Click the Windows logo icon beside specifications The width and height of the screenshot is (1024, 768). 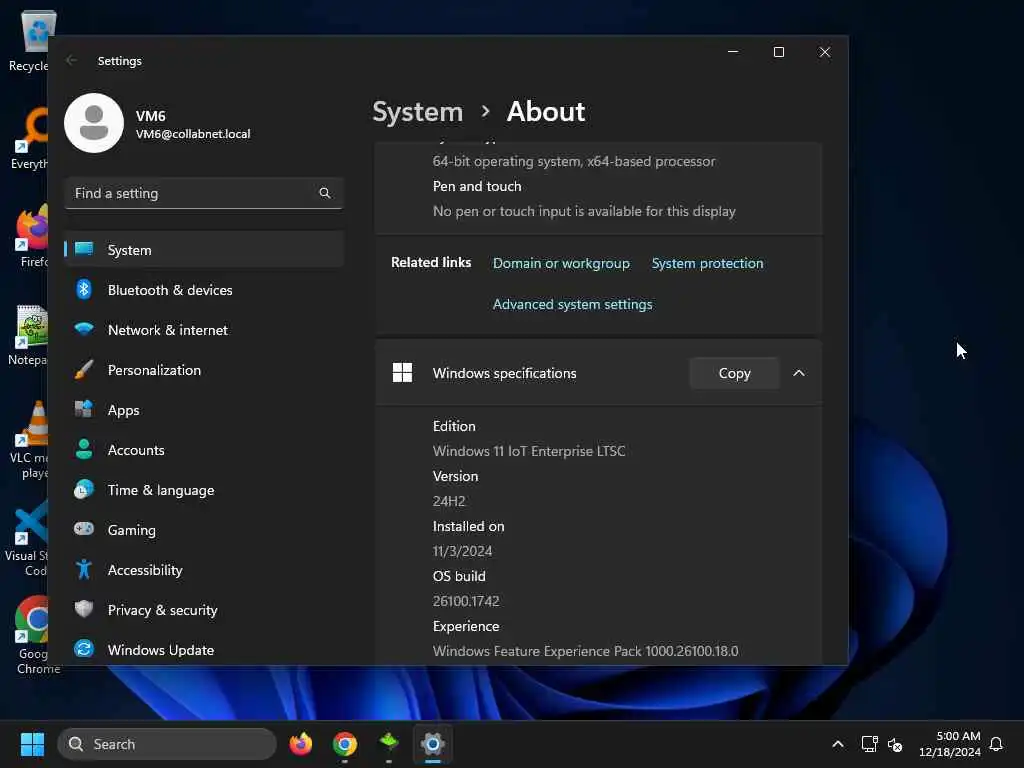[402, 373]
